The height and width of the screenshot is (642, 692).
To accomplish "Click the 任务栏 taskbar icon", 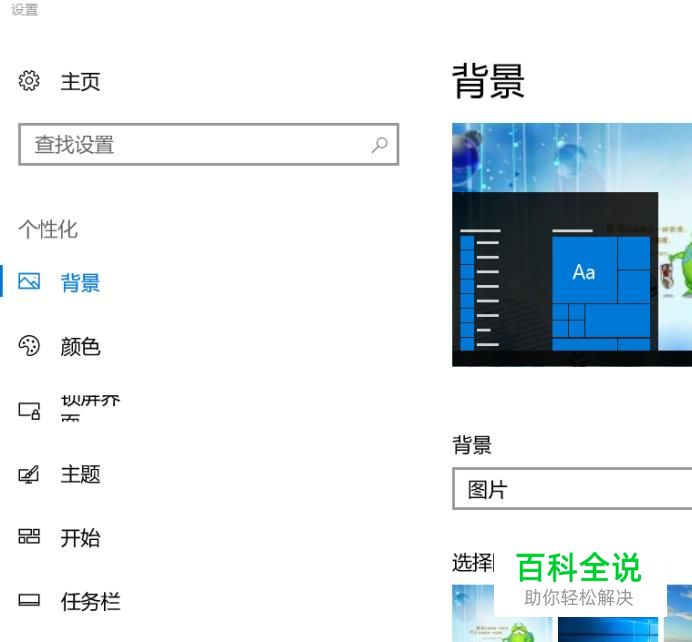I will (29, 600).
